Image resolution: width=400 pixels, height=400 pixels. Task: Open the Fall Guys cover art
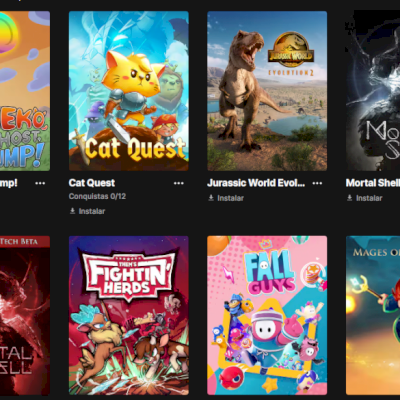coord(267,315)
